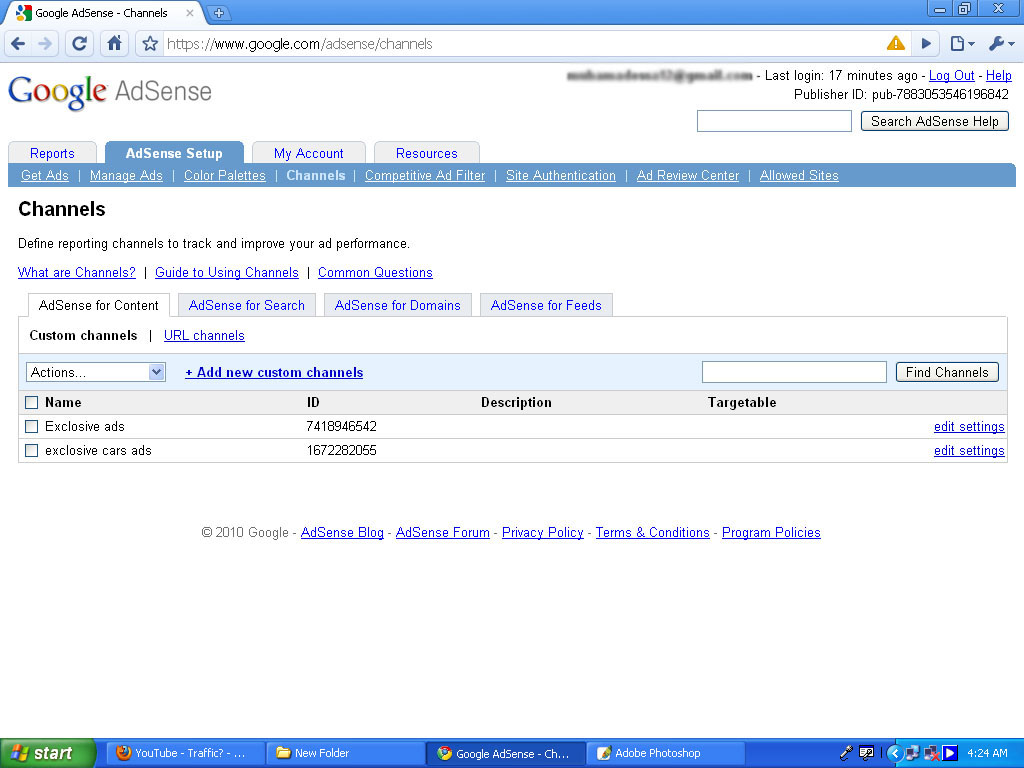This screenshot has height=768, width=1024.
Task: Open Get Ads submenu link
Action: [x=44, y=175]
